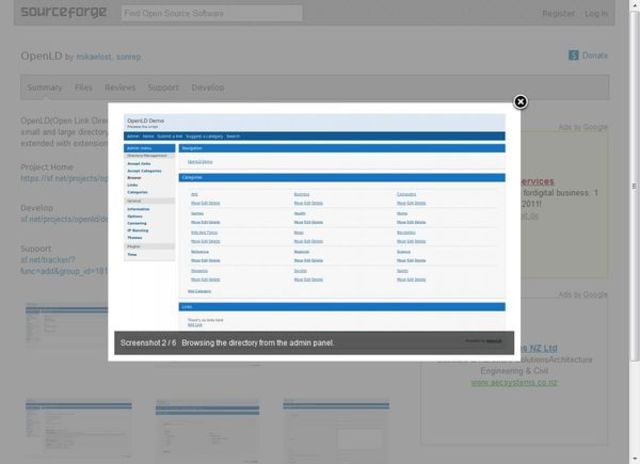Open the sf.net/tracker link under Support

point(64,265)
